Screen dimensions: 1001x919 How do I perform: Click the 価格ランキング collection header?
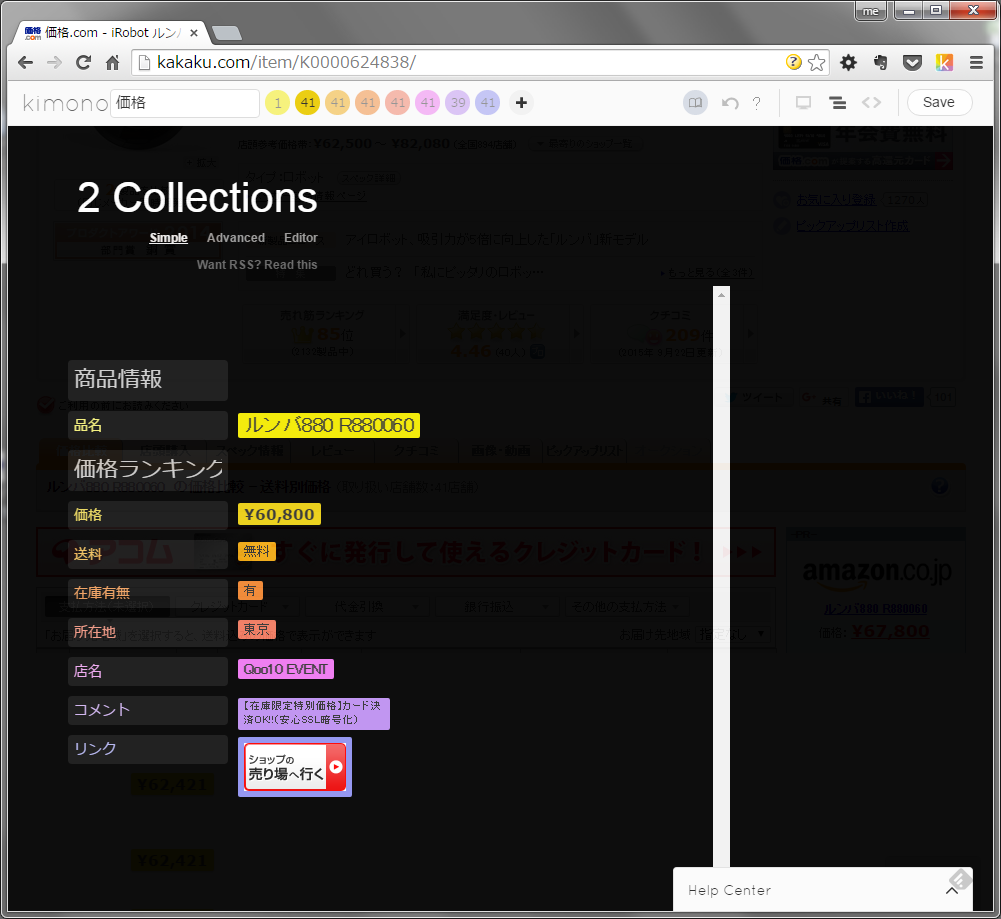(x=147, y=469)
